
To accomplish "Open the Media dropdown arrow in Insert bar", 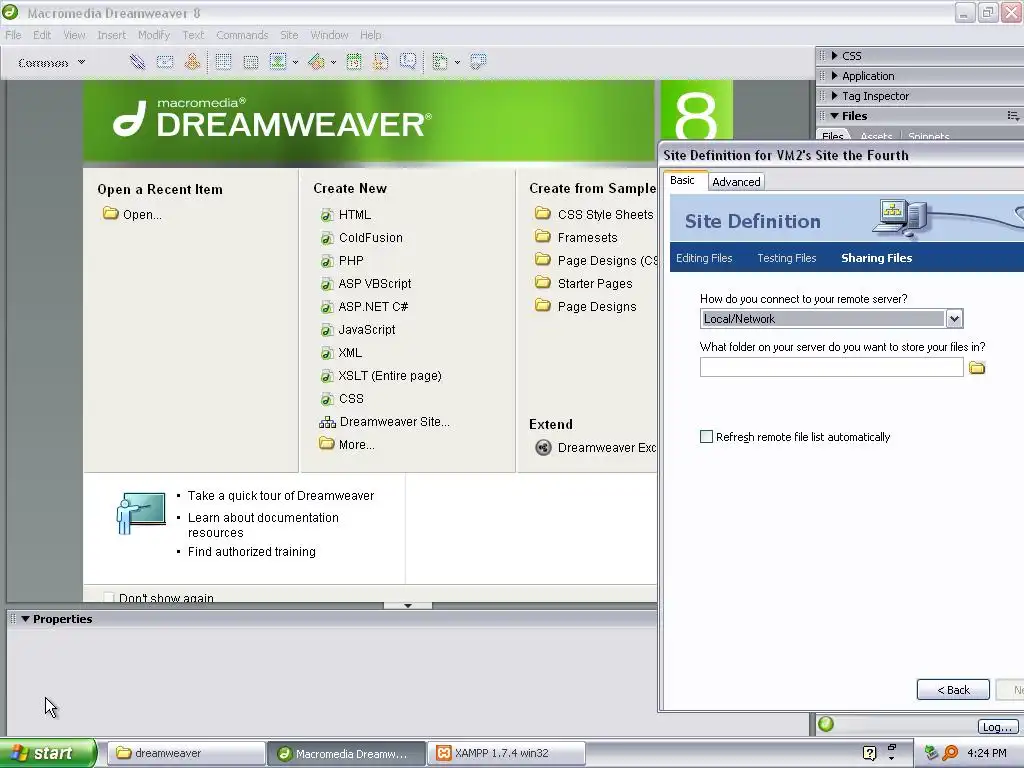I will point(333,63).
